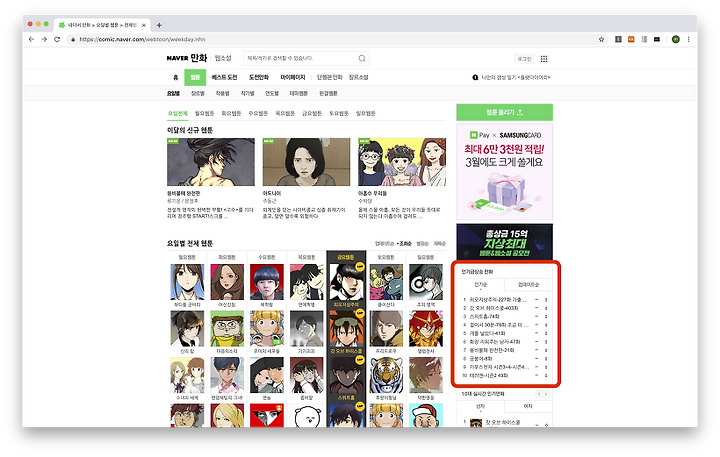
Task: Show previous age-group popular list arrow
Action: (540, 394)
